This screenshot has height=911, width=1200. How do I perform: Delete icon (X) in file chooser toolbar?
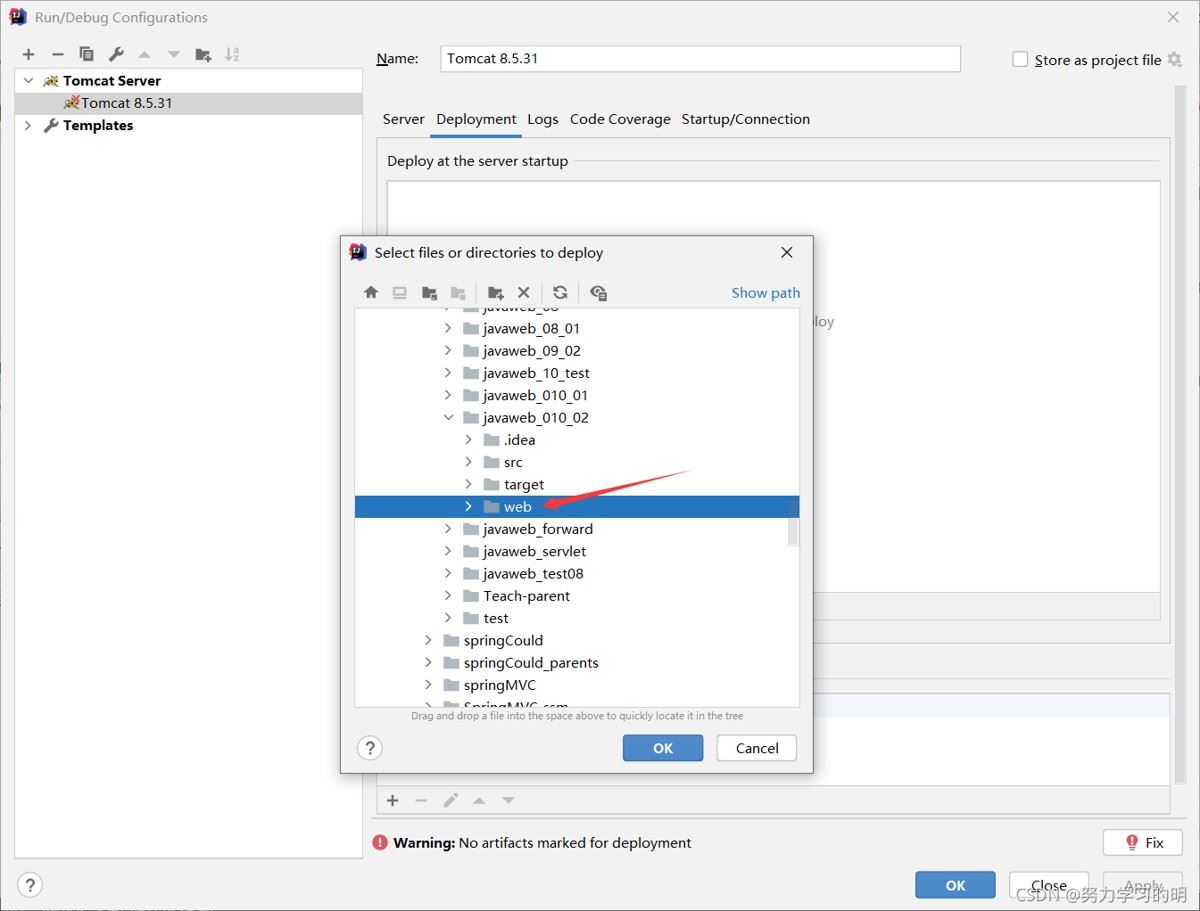coord(523,292)
